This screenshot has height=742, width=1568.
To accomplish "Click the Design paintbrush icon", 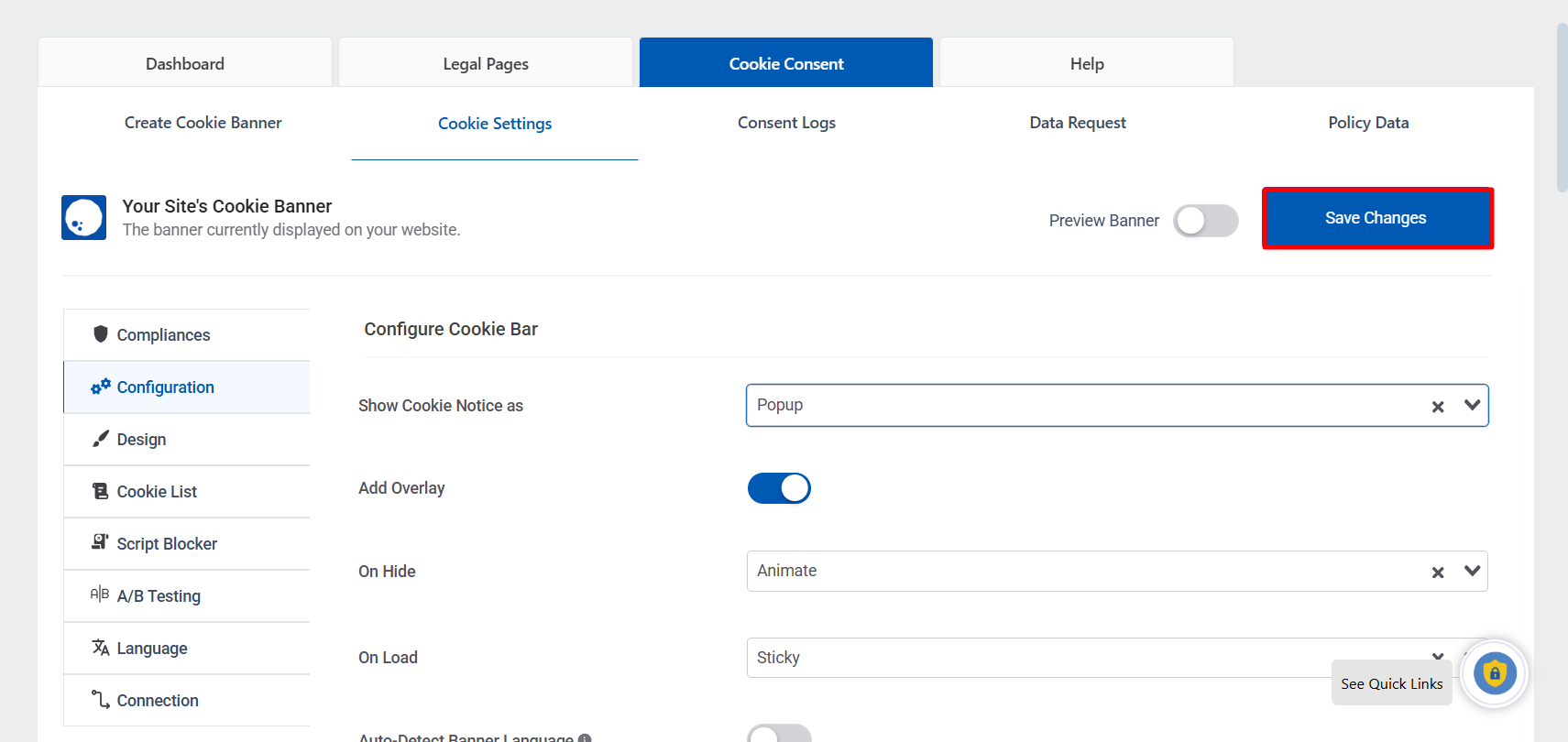I will pyautogui.click(x=101, y=439).
